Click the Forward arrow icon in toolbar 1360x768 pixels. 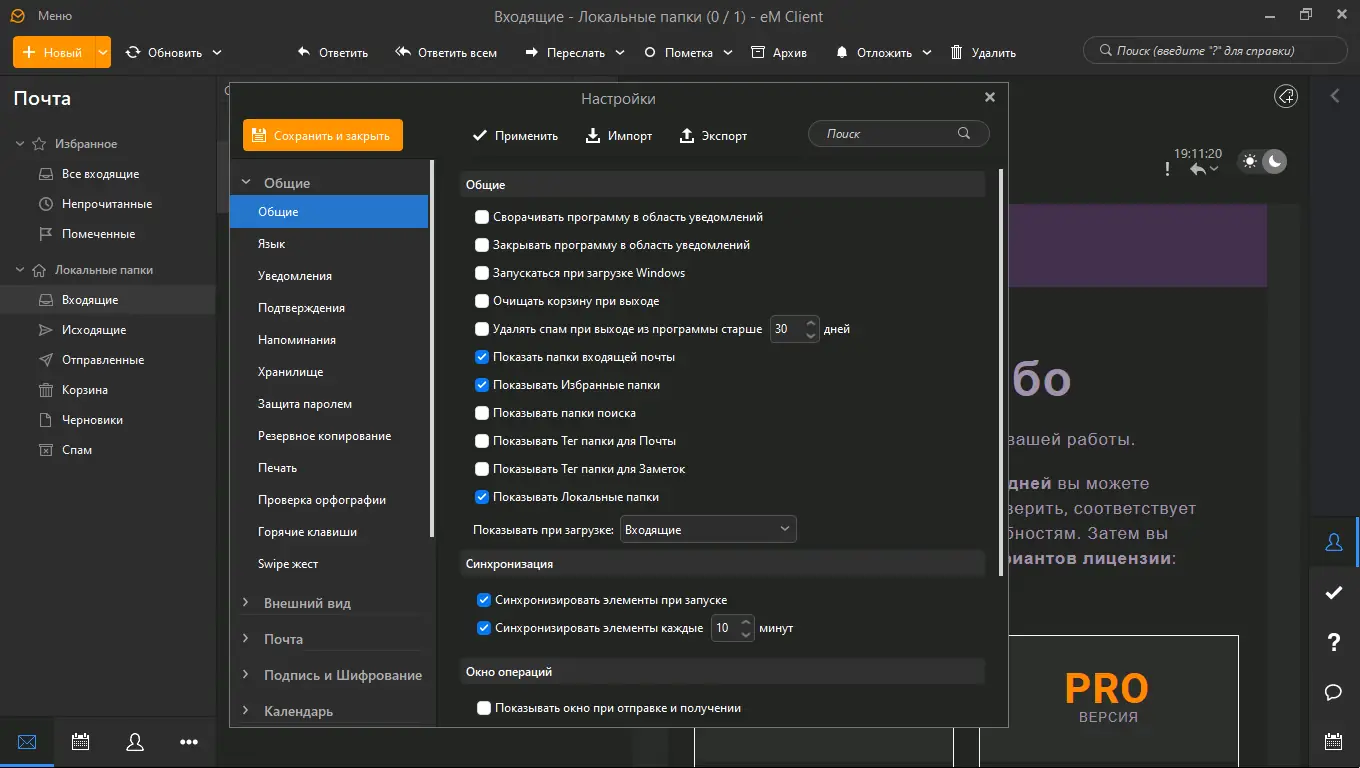coord(532,52)
